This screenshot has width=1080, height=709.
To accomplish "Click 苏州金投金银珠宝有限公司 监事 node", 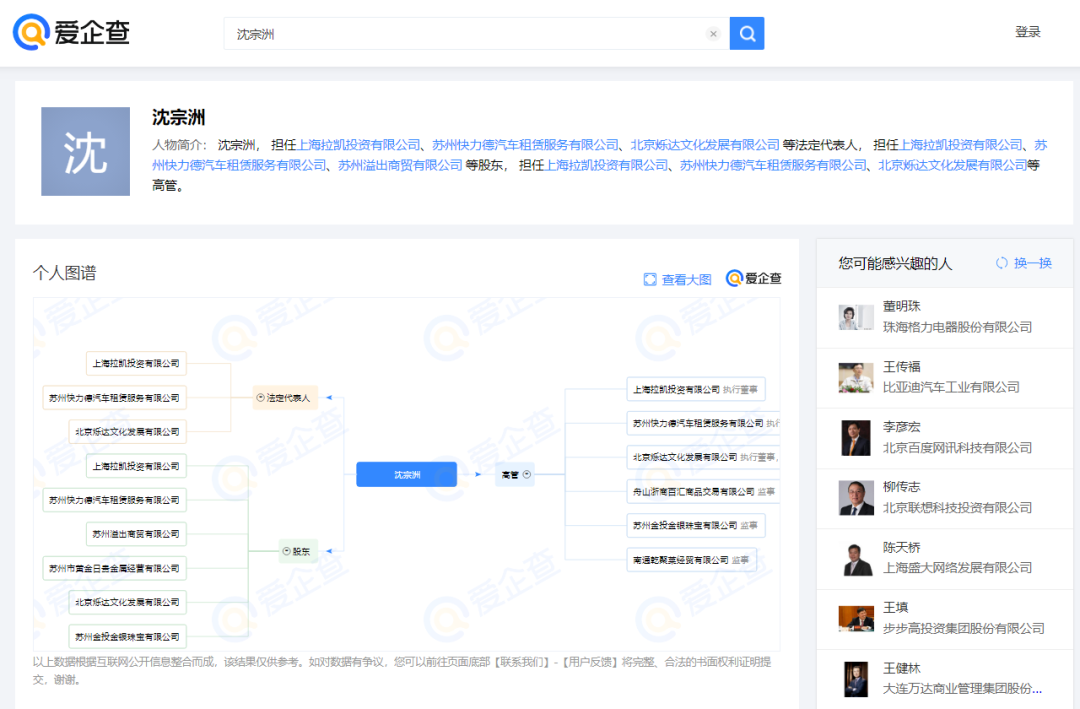I will tap(696, 526).
